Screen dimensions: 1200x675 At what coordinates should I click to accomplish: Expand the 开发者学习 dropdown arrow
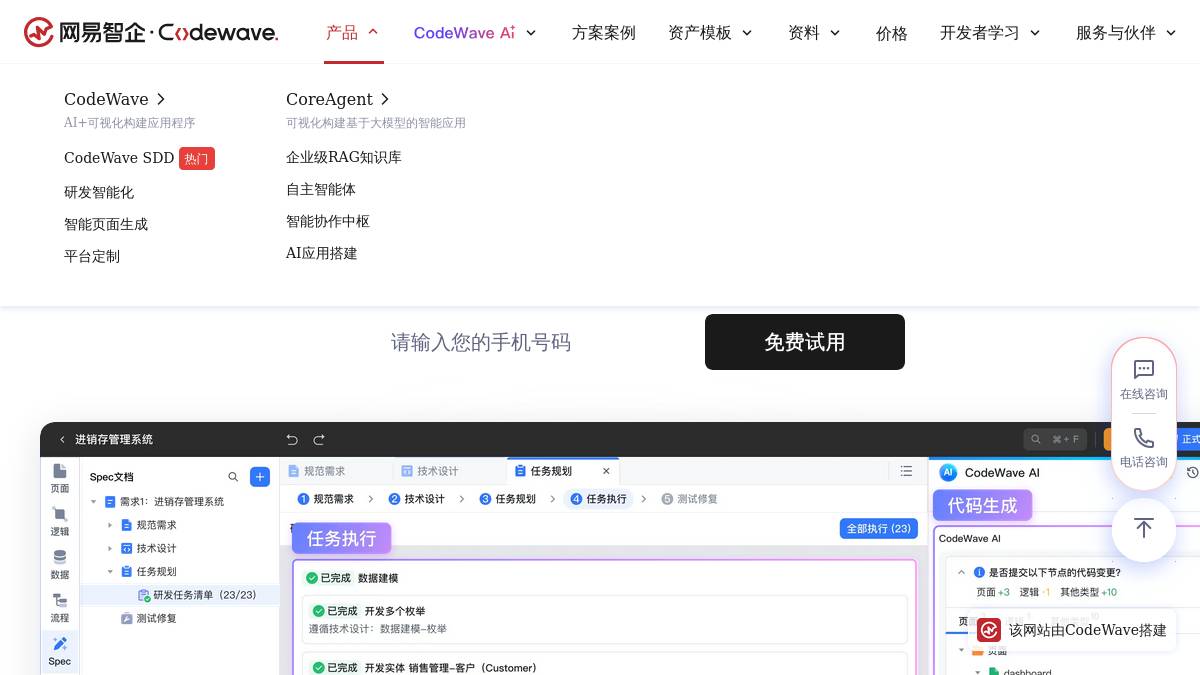click(1035, 33)
